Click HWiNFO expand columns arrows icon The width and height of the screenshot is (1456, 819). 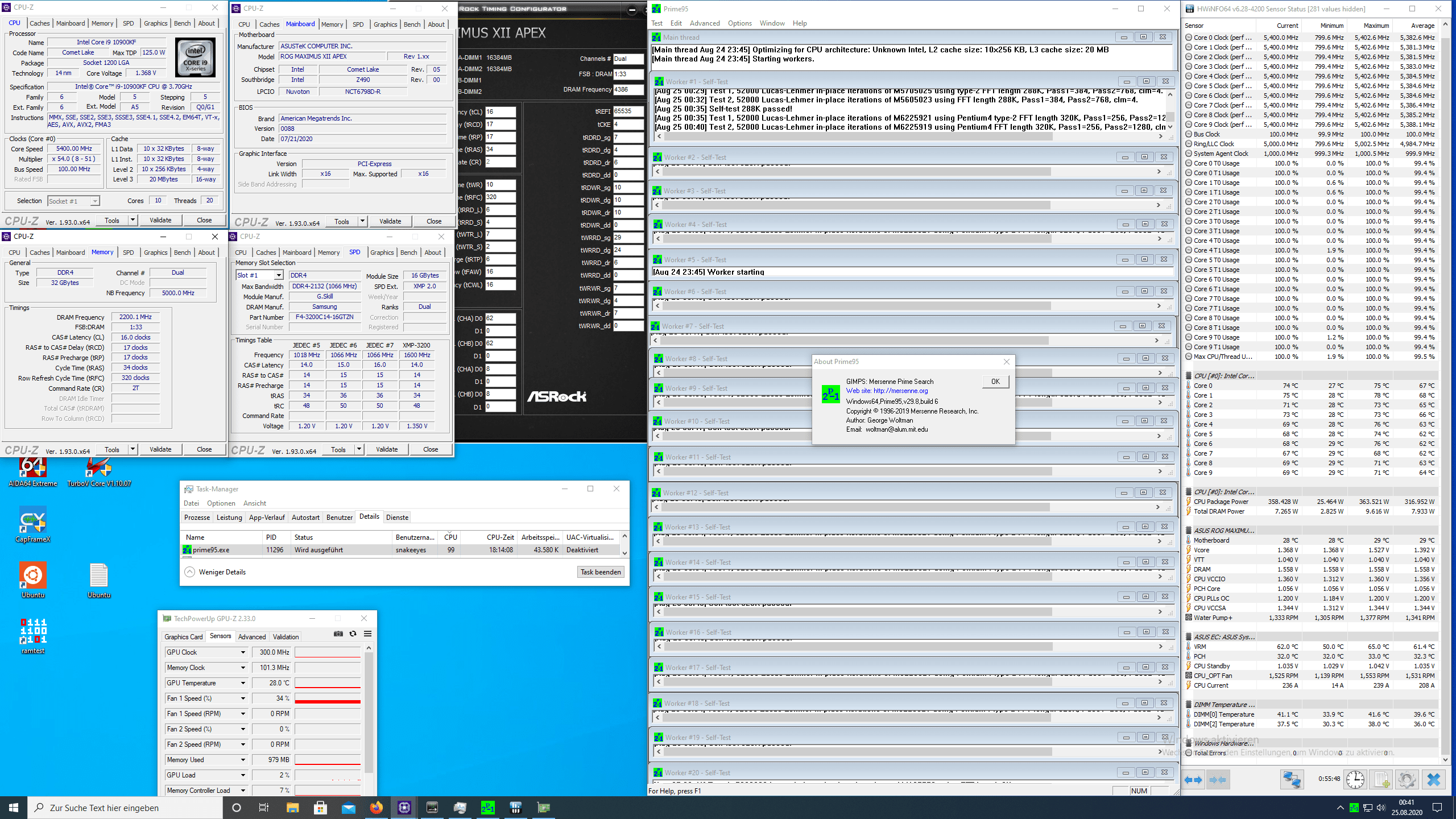[x=1193, y=780]
